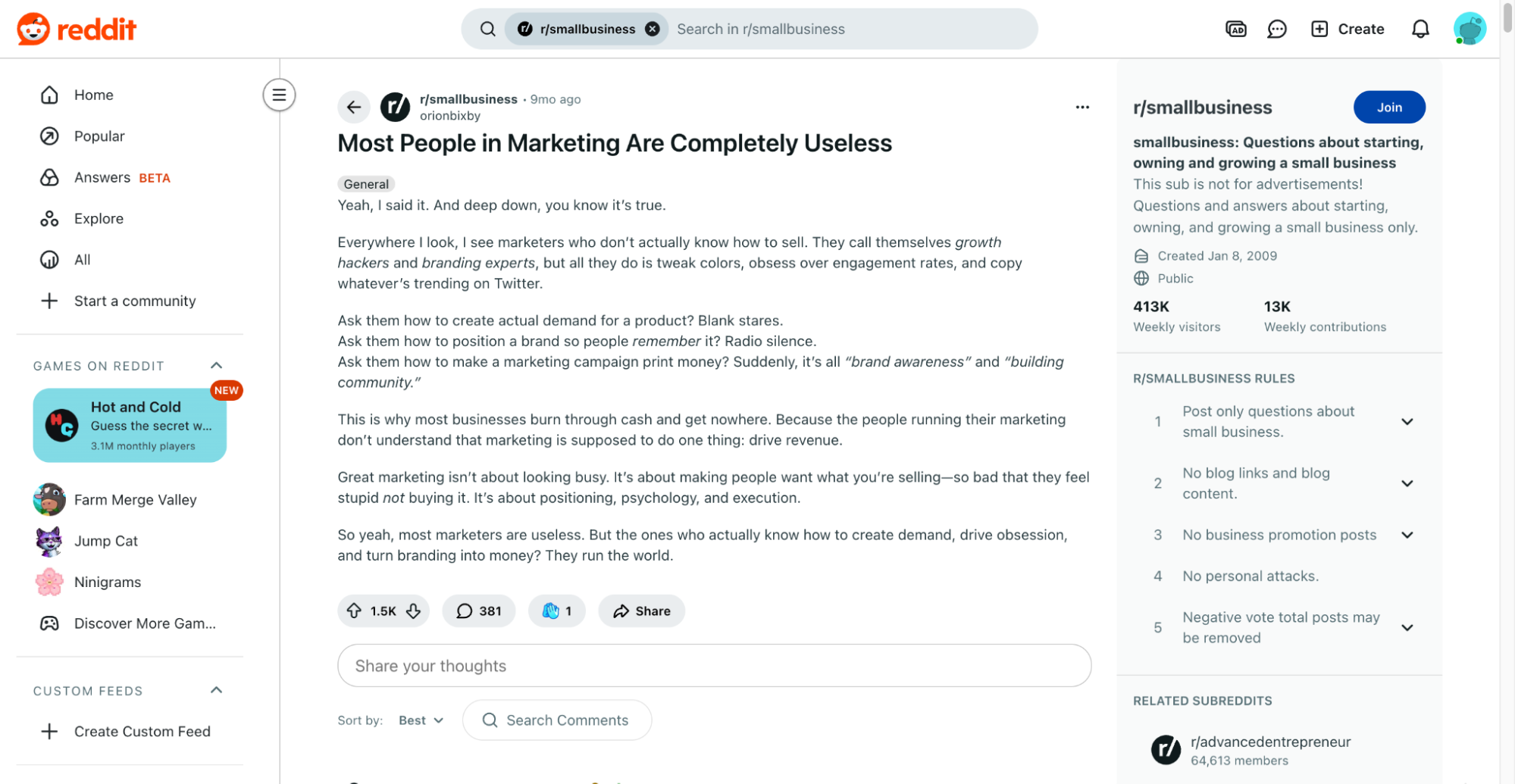The width and height of the screenshot is (1515, 784).
Task: Visit r/advancedentrepreneur in related subreddits
Action: tap(1270, 742)
